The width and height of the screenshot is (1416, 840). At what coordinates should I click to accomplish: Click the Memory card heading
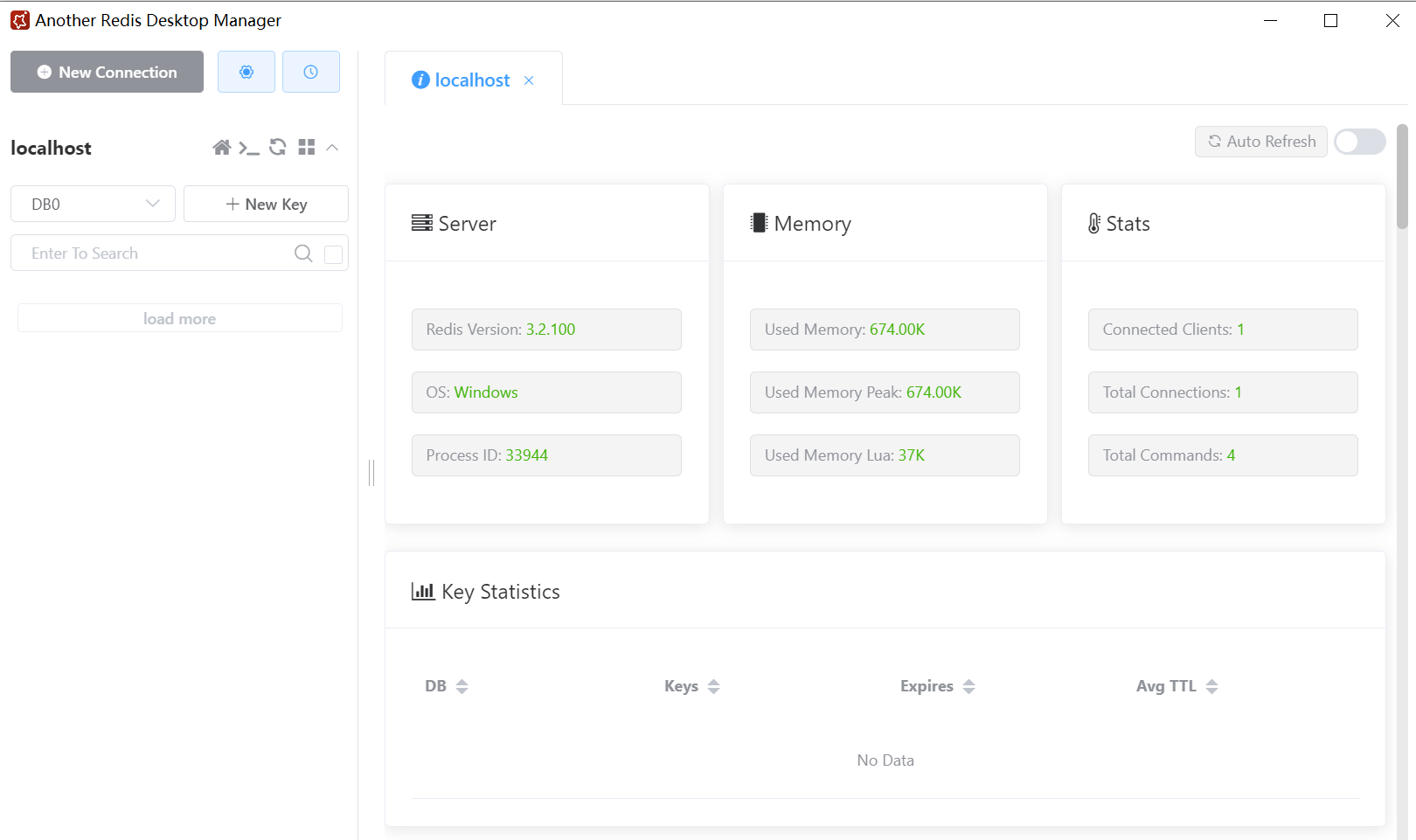801,224
